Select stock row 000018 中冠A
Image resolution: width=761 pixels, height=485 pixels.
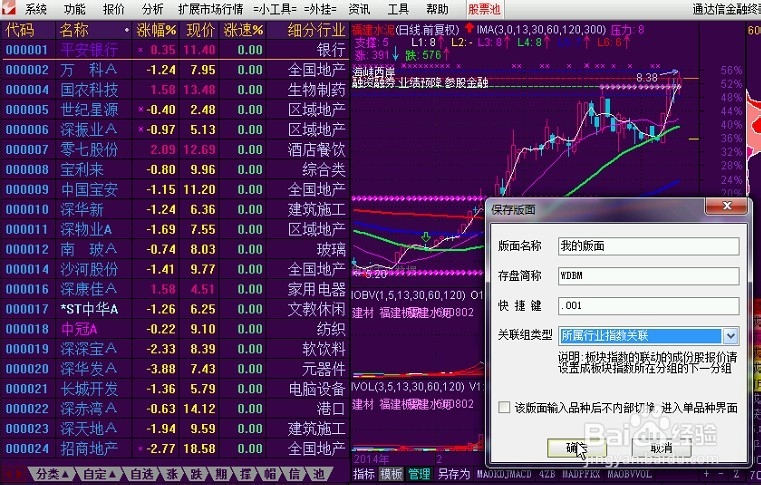pos(175,329)
